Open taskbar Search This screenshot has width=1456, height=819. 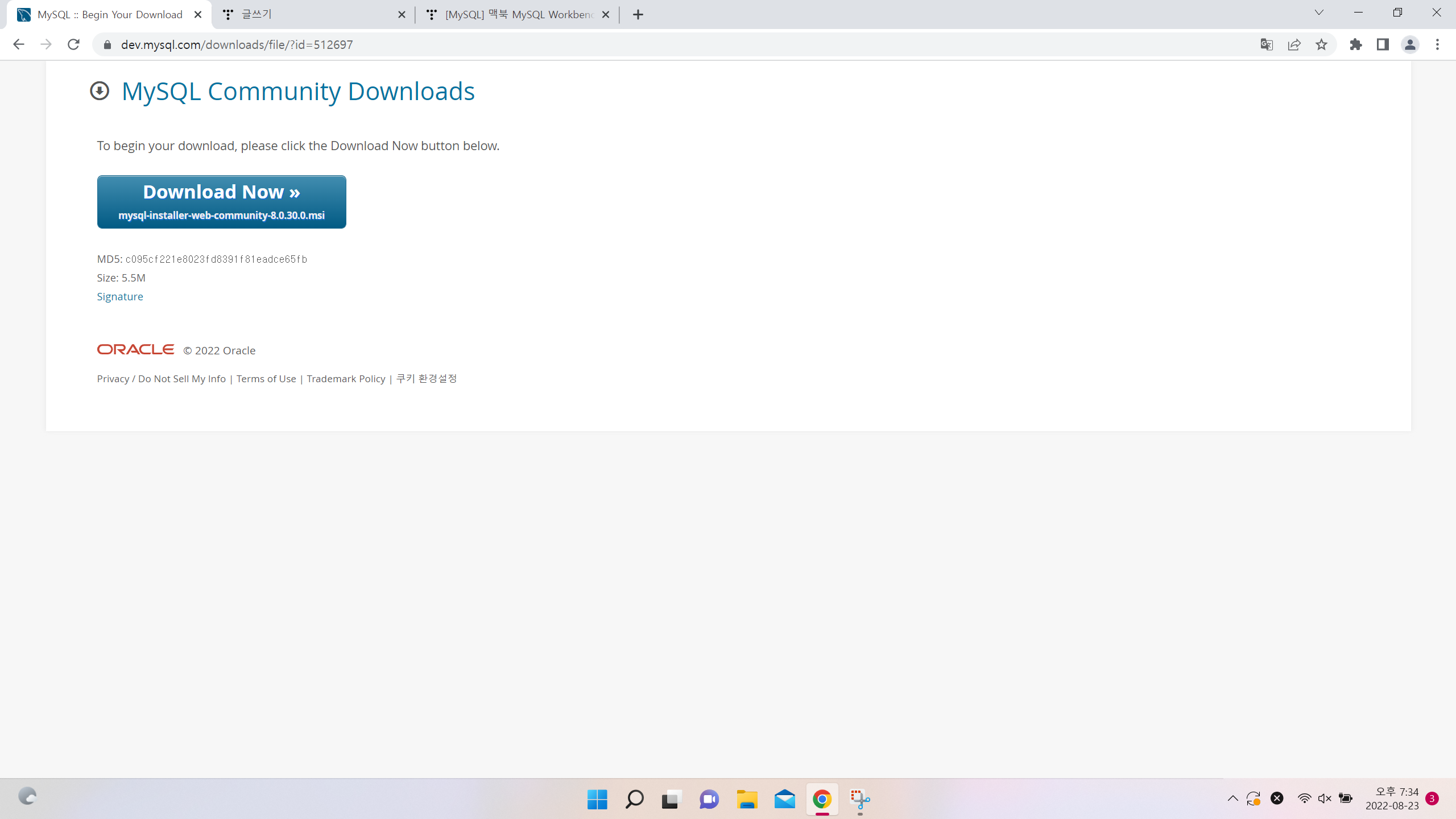click(x=634, y=799)
